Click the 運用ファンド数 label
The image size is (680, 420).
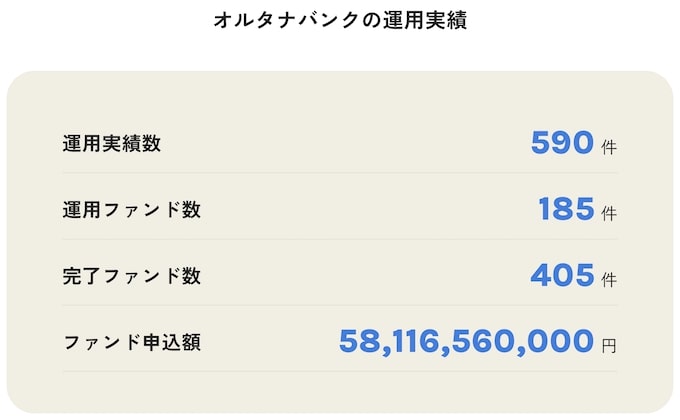(x=131, y=210)
